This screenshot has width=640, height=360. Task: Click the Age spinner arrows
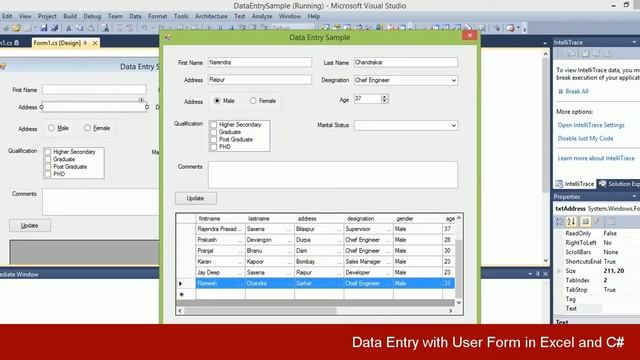(384, 99)
